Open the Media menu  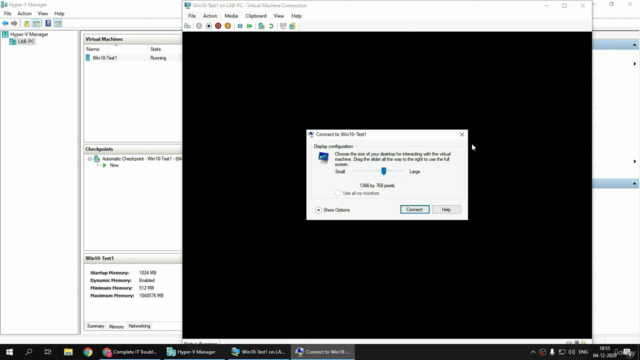(231, 16)
